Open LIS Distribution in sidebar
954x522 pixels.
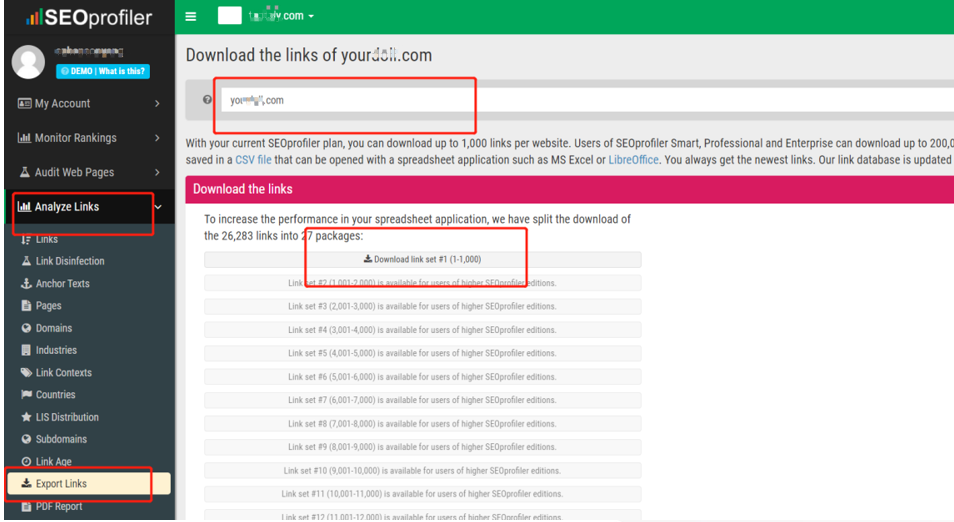(67, 417)
